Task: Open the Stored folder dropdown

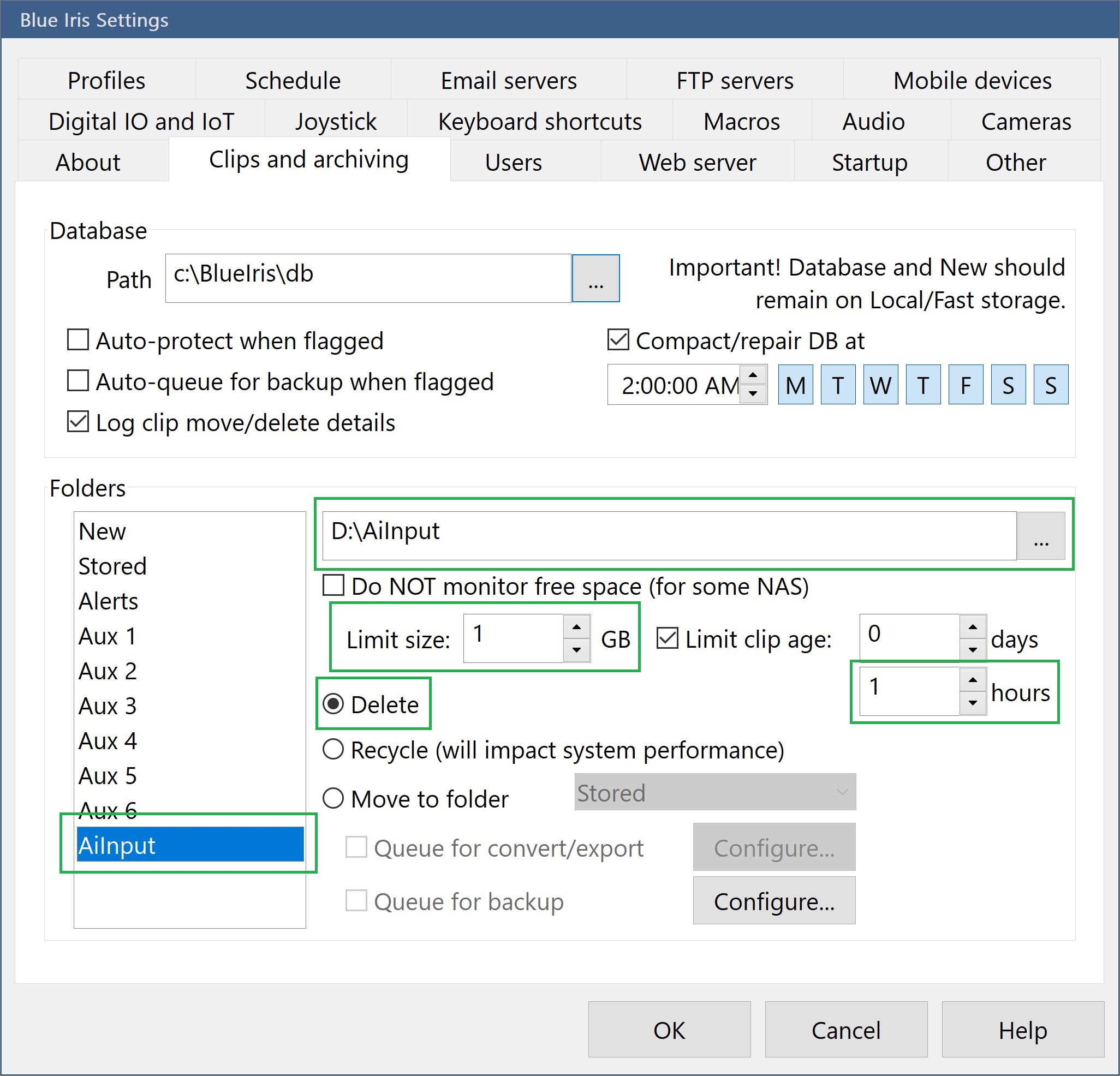Action: pyautogui.click(x=715, y=792)
